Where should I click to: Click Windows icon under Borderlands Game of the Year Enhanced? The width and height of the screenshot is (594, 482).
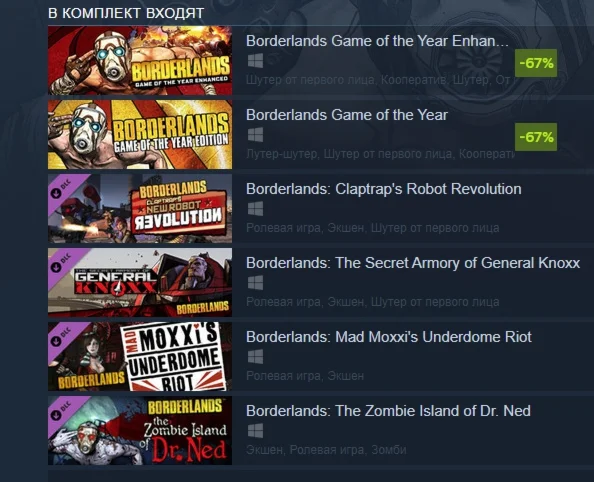pos(255,61)
